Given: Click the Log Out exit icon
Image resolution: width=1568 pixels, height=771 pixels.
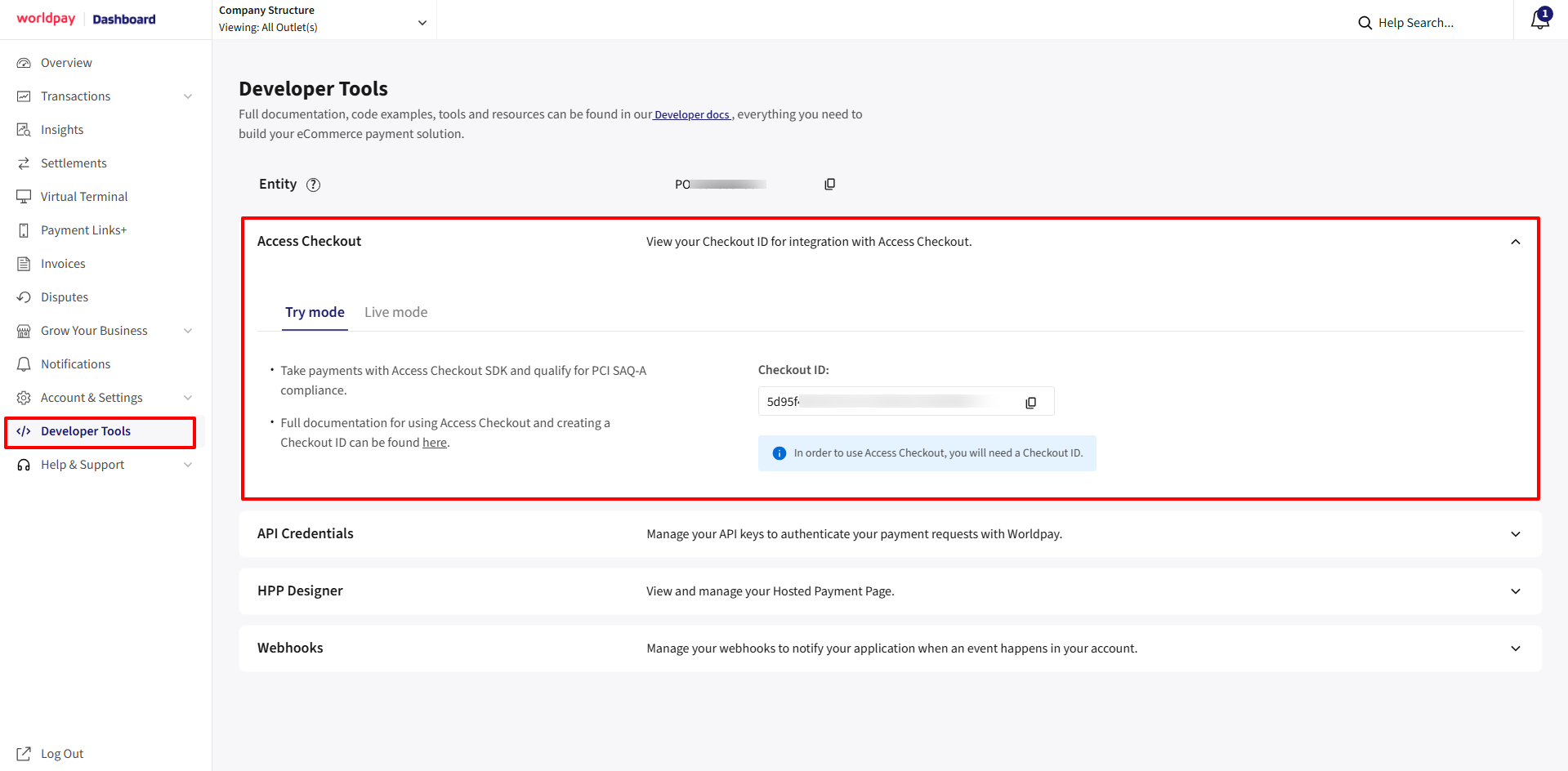Looking at the screenshot, I should [x=24, y=754].
